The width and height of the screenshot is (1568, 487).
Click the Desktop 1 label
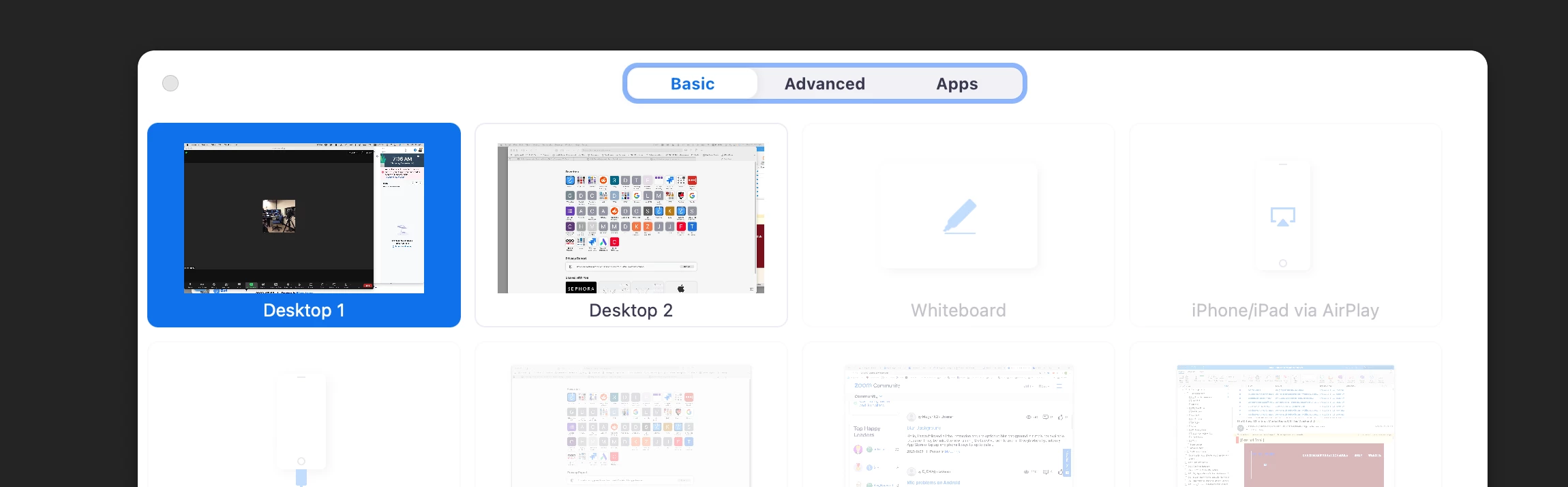(304, 310)
